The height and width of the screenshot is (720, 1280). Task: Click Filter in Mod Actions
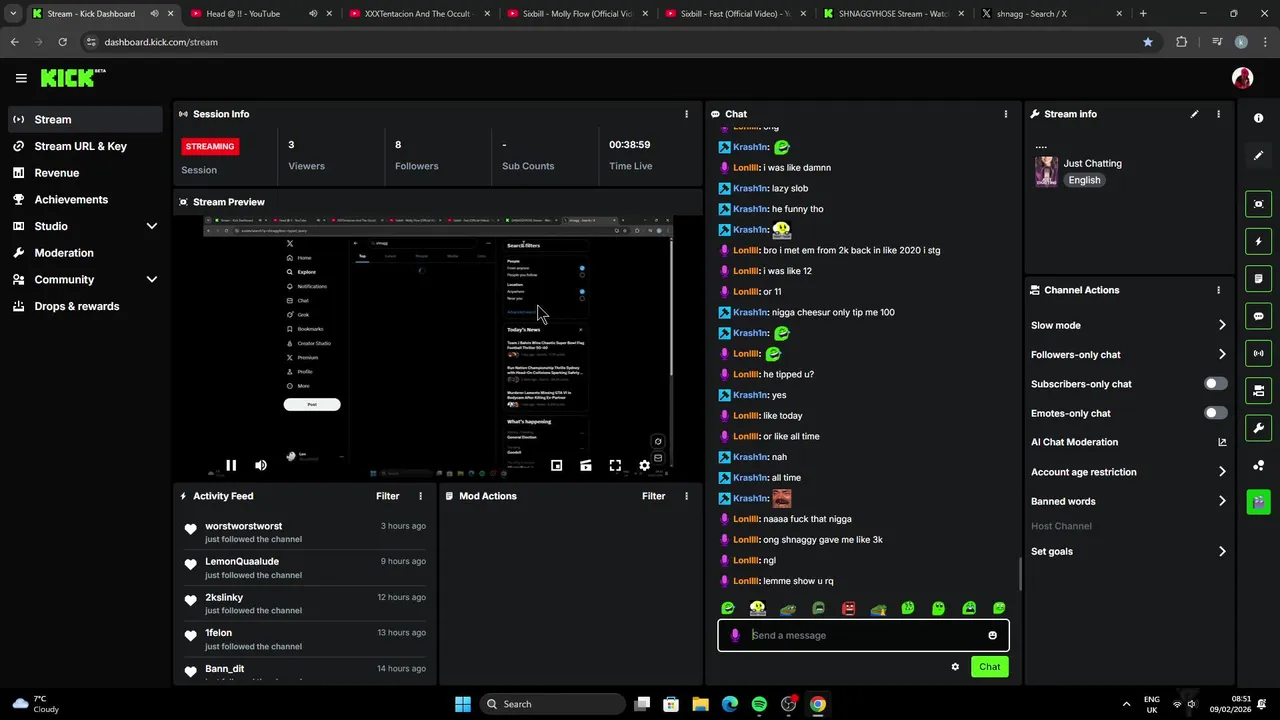(x=653, y=496)
